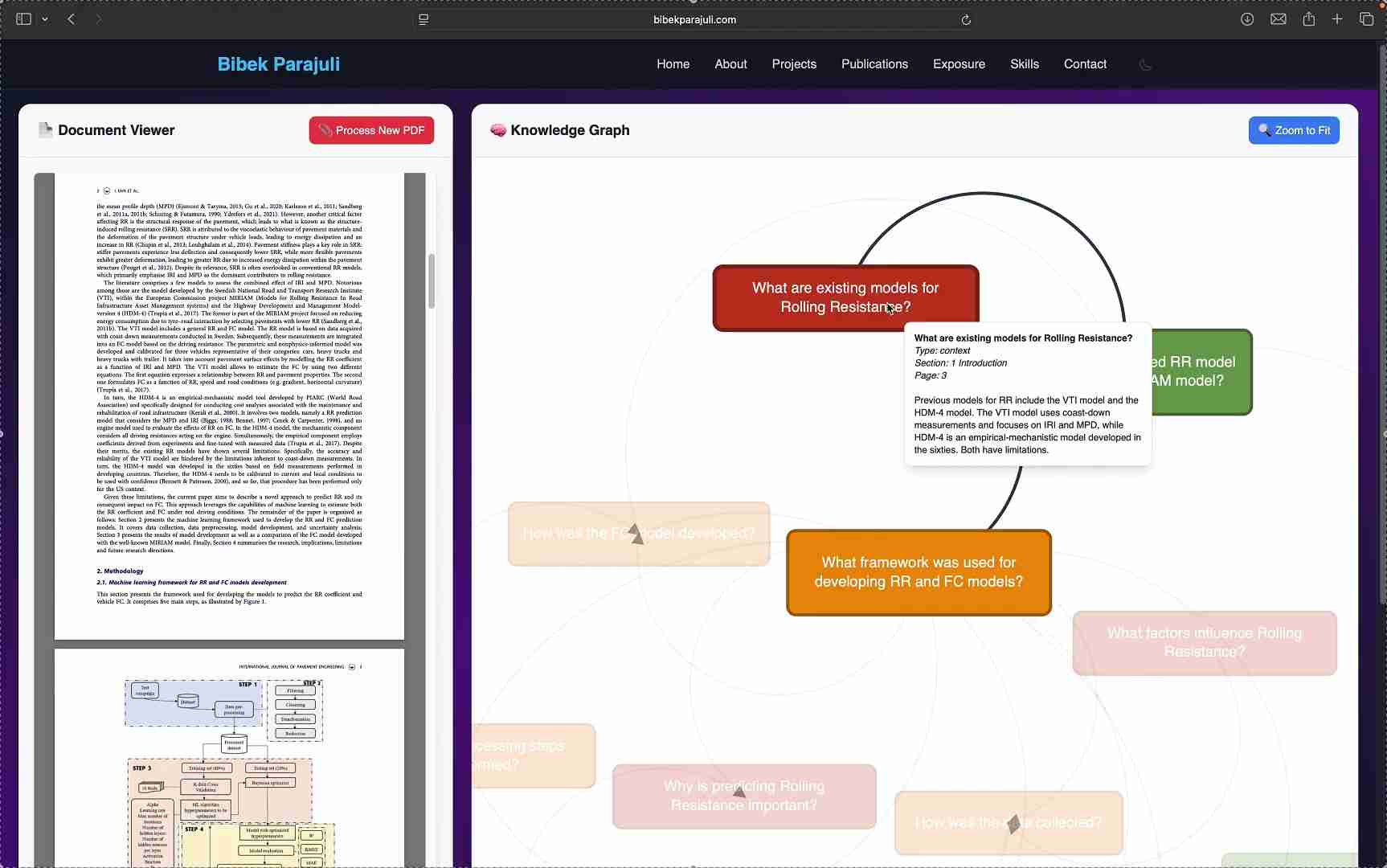Click the page reload icon

click(x=966, y=20)
